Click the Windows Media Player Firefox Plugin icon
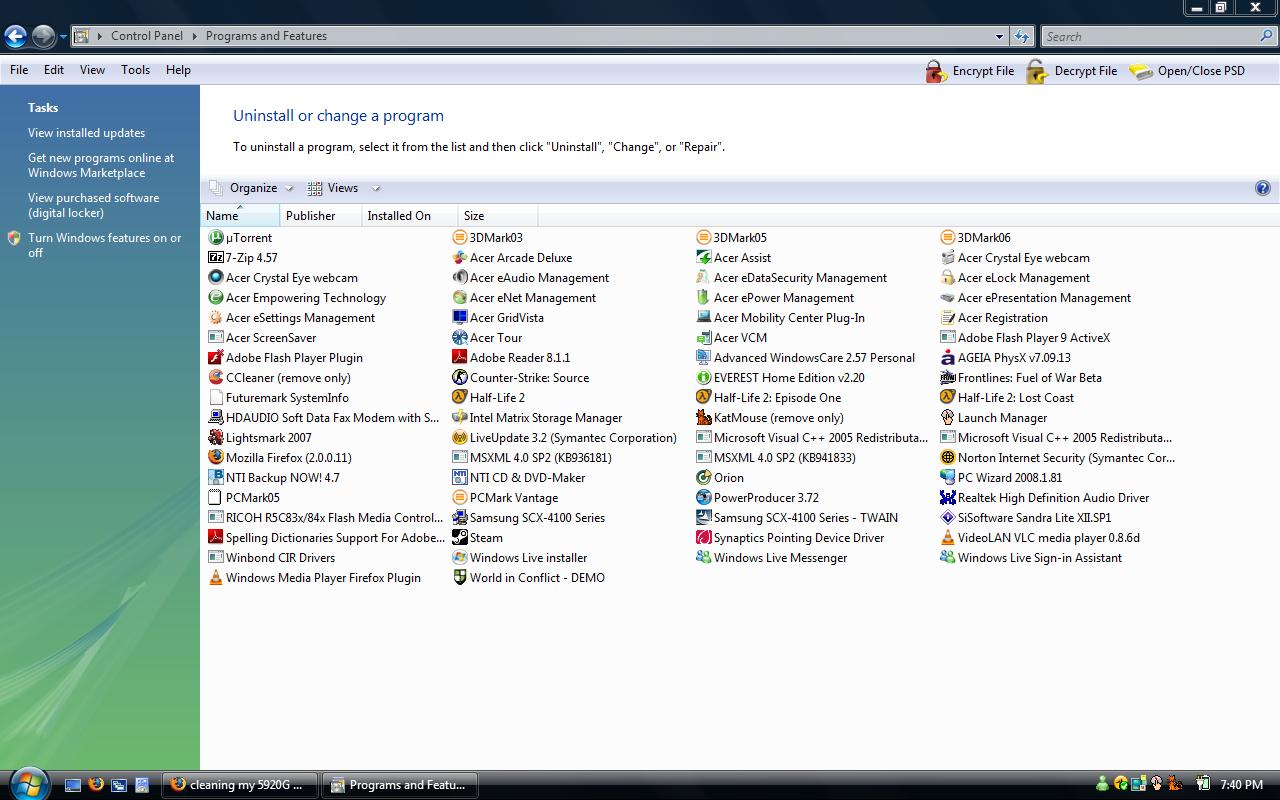 [215, 578]
